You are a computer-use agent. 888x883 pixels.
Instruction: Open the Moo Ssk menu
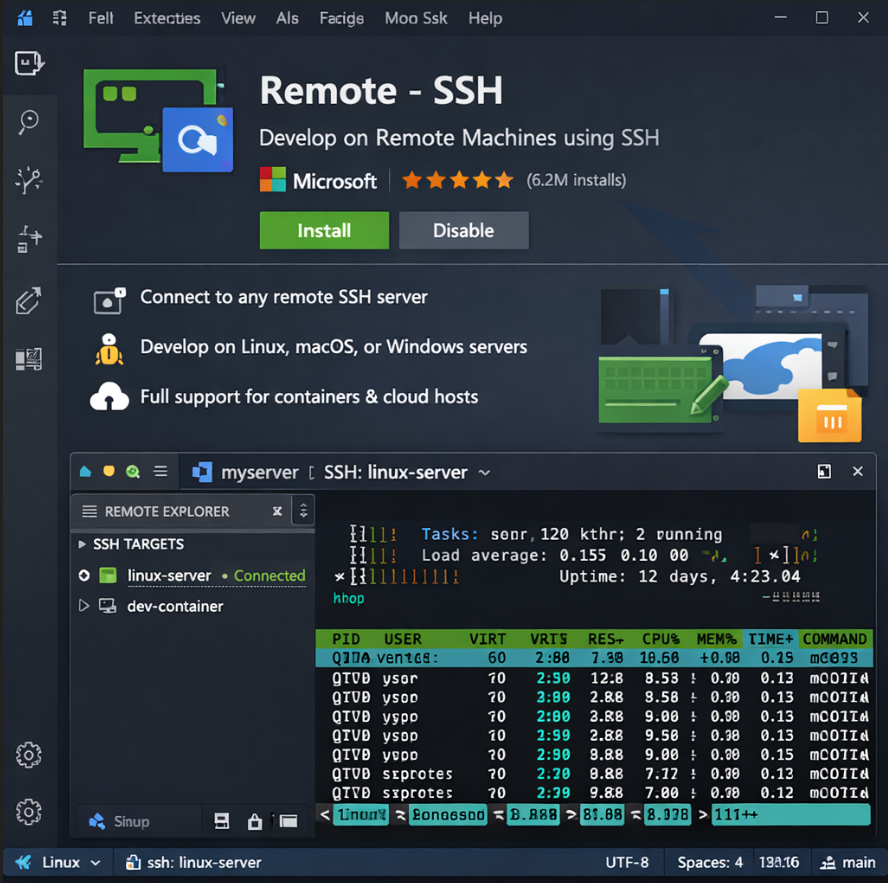pos(416,18)
